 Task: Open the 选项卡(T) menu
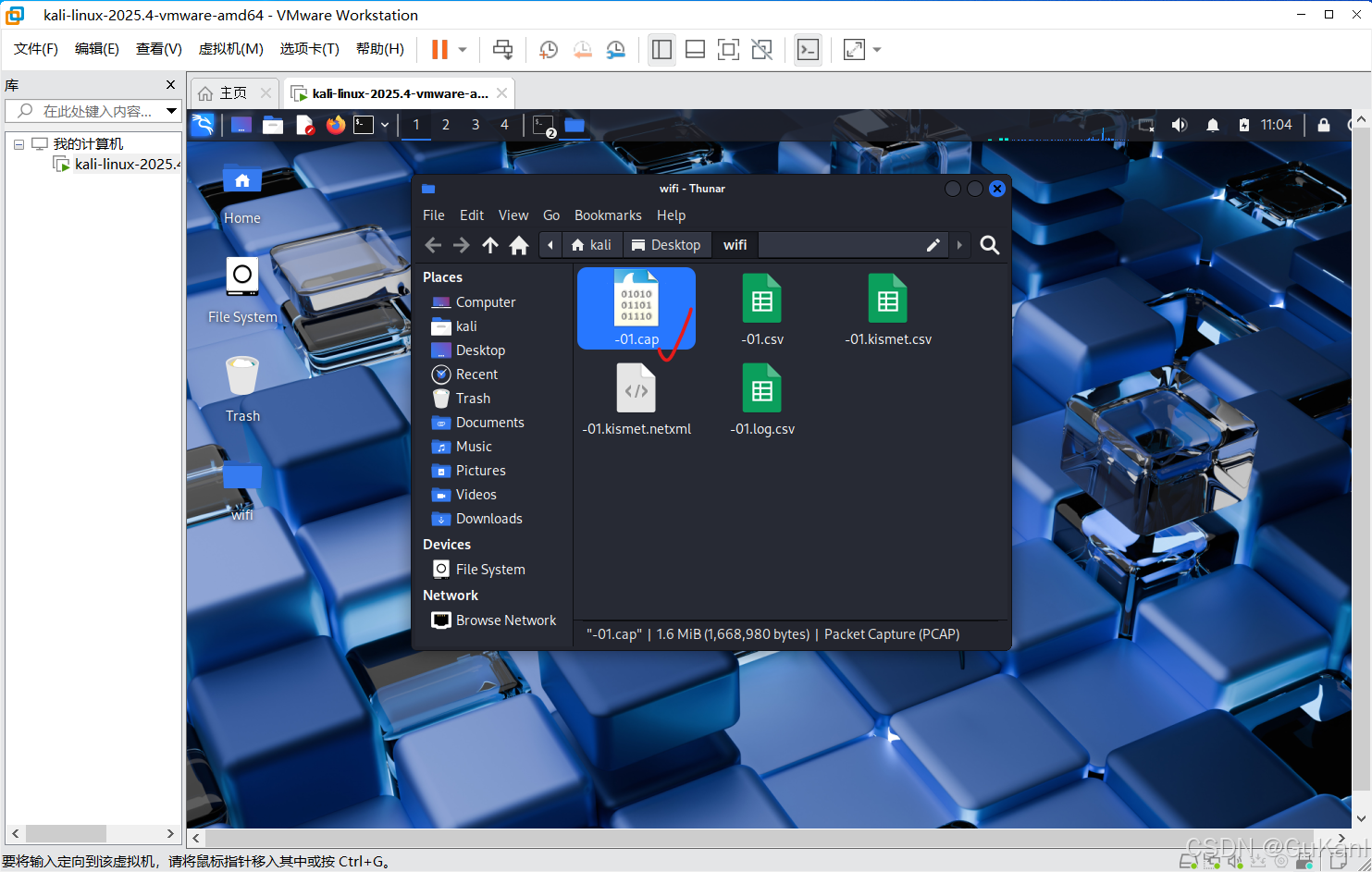coord(309,49)
